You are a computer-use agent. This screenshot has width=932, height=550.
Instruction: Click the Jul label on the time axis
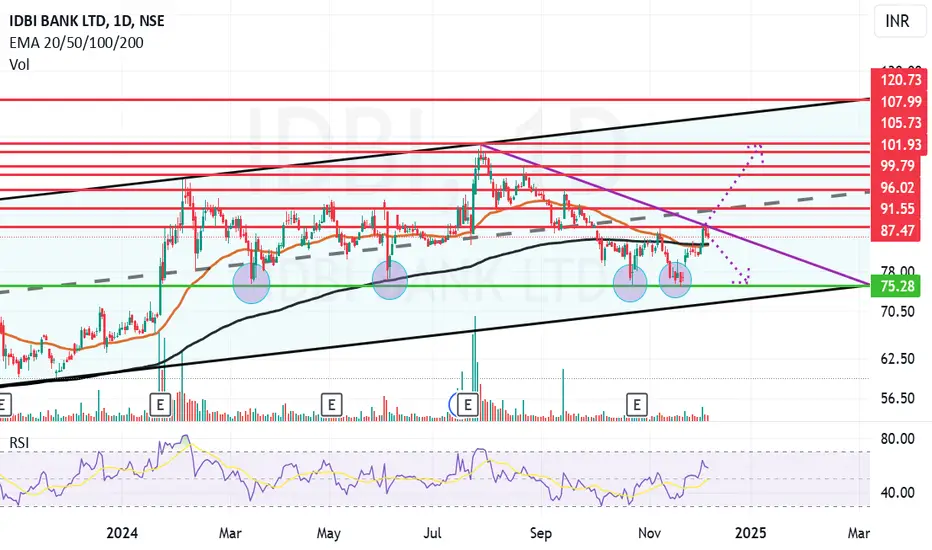[432, 533]
